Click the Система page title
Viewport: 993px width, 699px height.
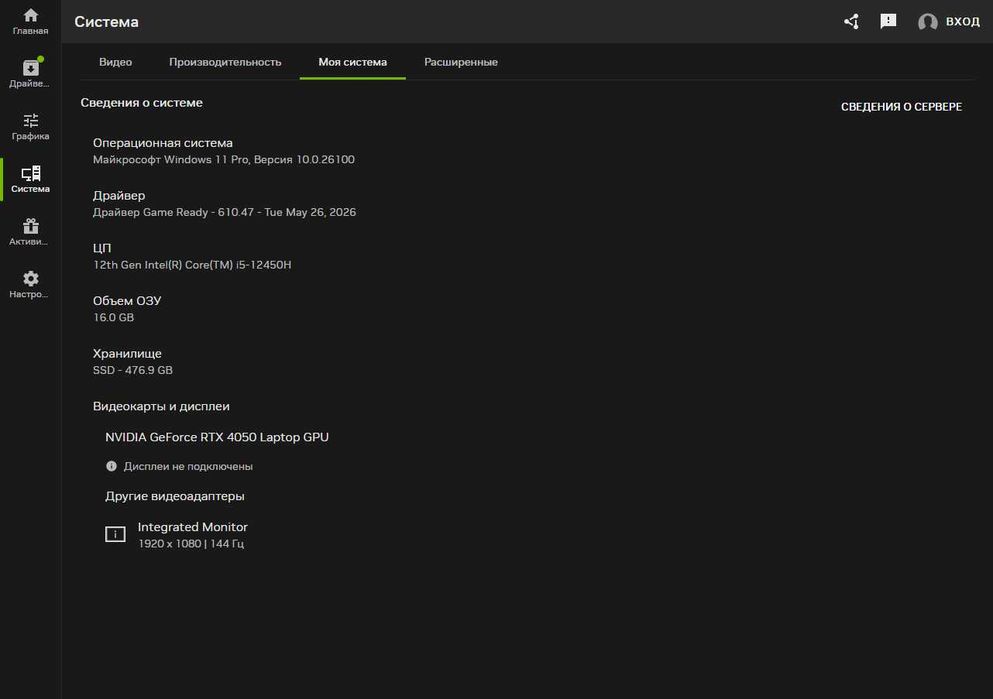[106, 22]
